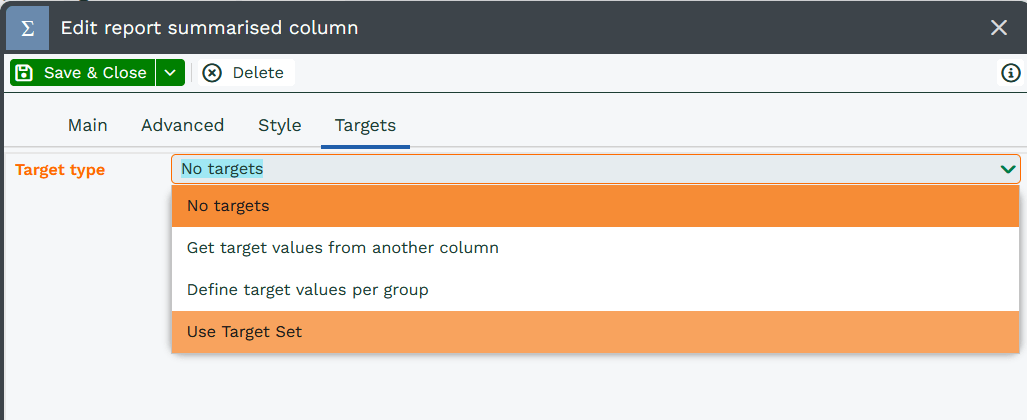Click the dialog title Edit report summarised column

point(209,28)
